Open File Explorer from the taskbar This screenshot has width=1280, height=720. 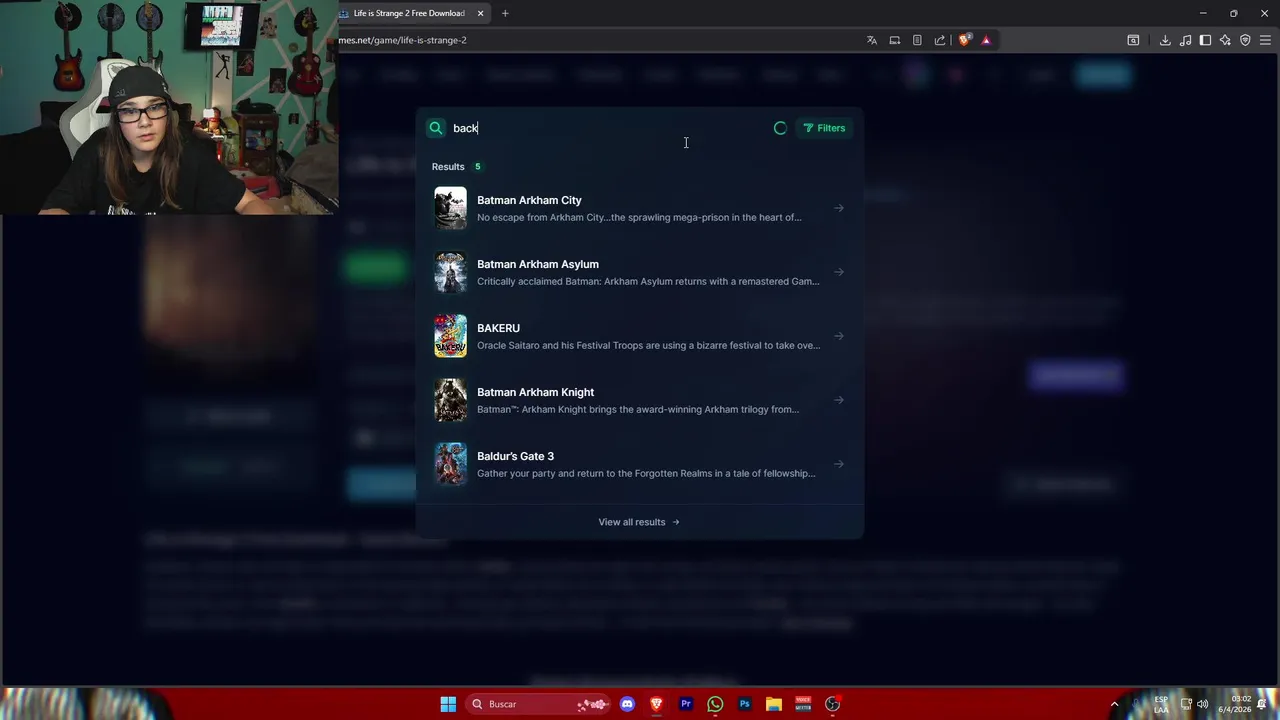(x=774, y=704)
